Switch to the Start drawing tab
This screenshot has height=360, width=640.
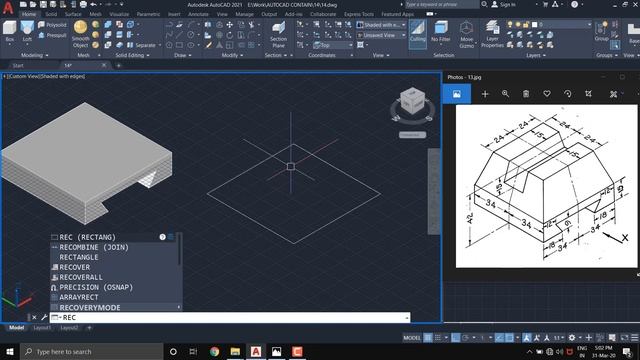18,65
